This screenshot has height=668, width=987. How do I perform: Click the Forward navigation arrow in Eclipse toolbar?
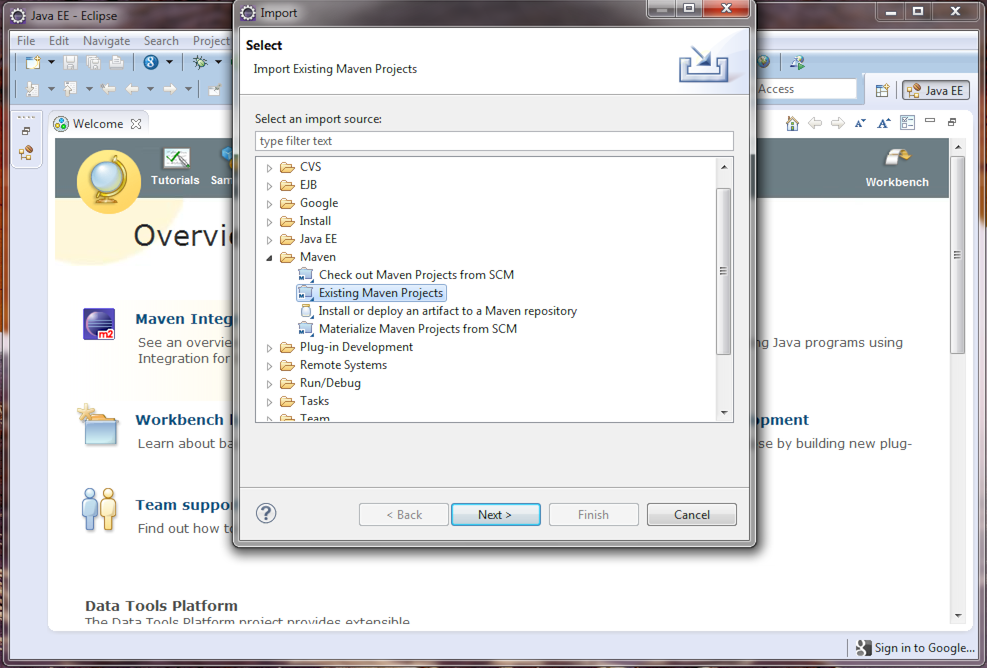coord(169,89)
